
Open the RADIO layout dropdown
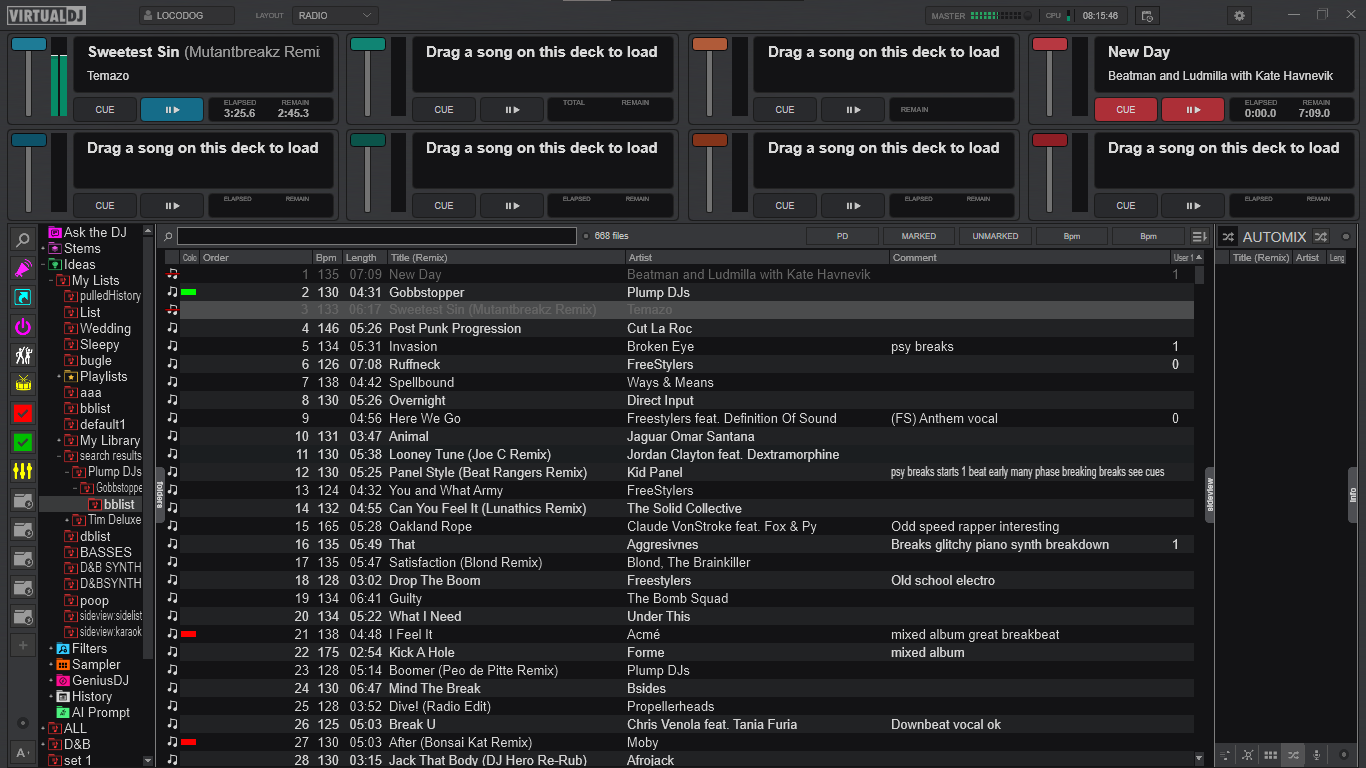(335, 16)
